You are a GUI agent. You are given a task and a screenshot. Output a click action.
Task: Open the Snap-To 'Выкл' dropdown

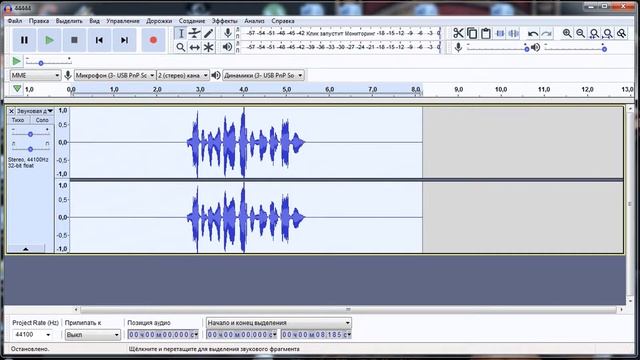click(x=92, y=335)
